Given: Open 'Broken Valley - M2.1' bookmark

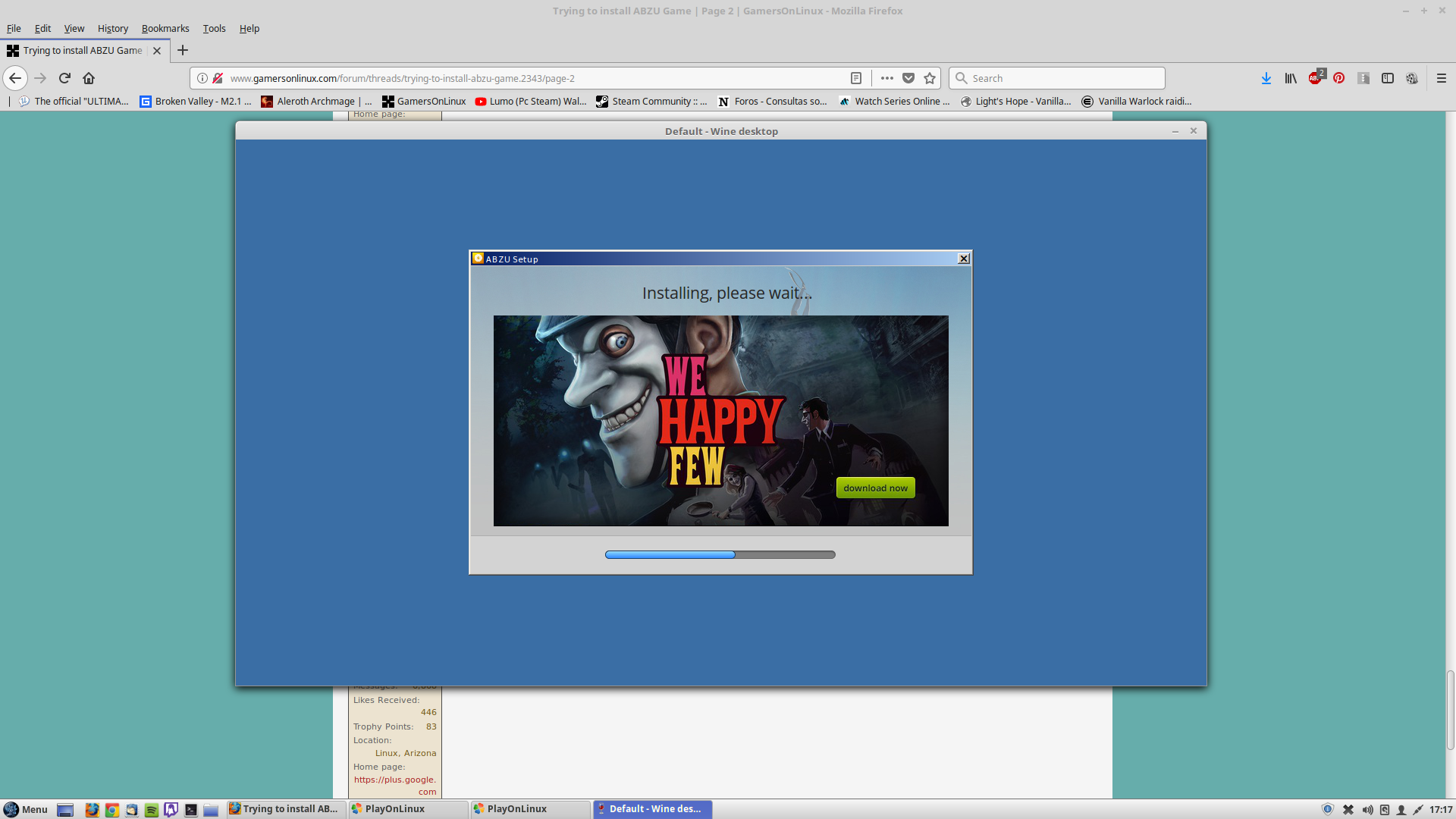Looking at the screenshot, I should (196, 101).
